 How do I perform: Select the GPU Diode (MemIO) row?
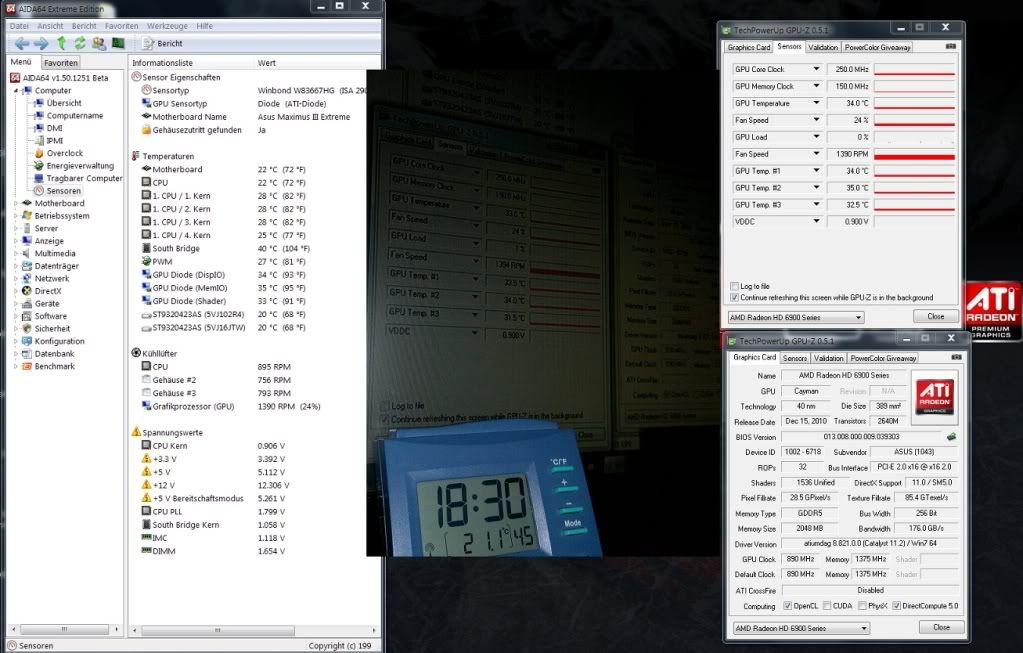pos(190,288)
